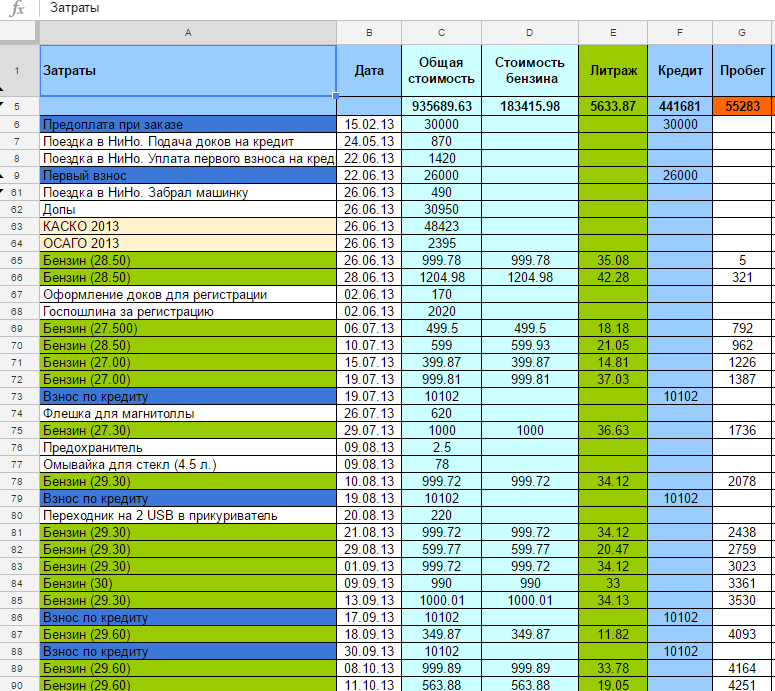Select column F header
Viewport: 775px width, 691px height.
[x=680, y=33]
